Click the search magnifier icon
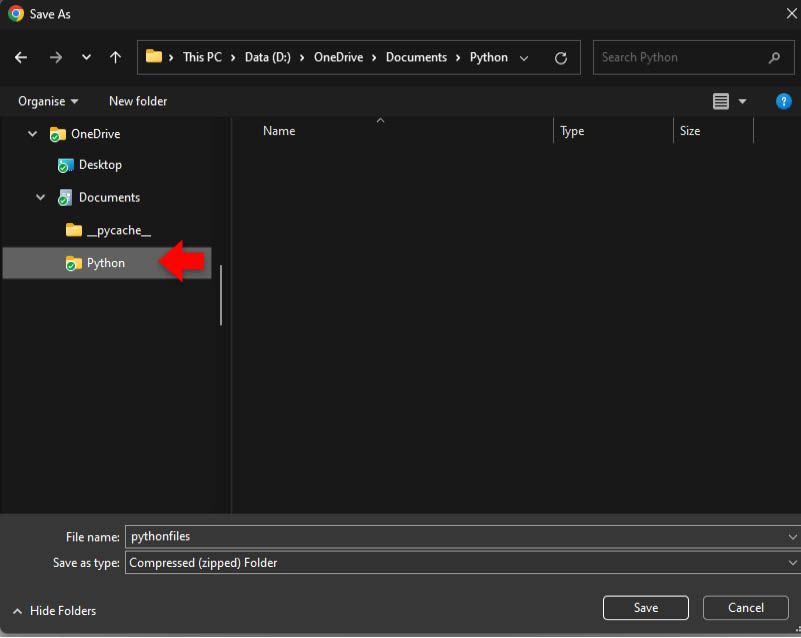 point(774,58)
